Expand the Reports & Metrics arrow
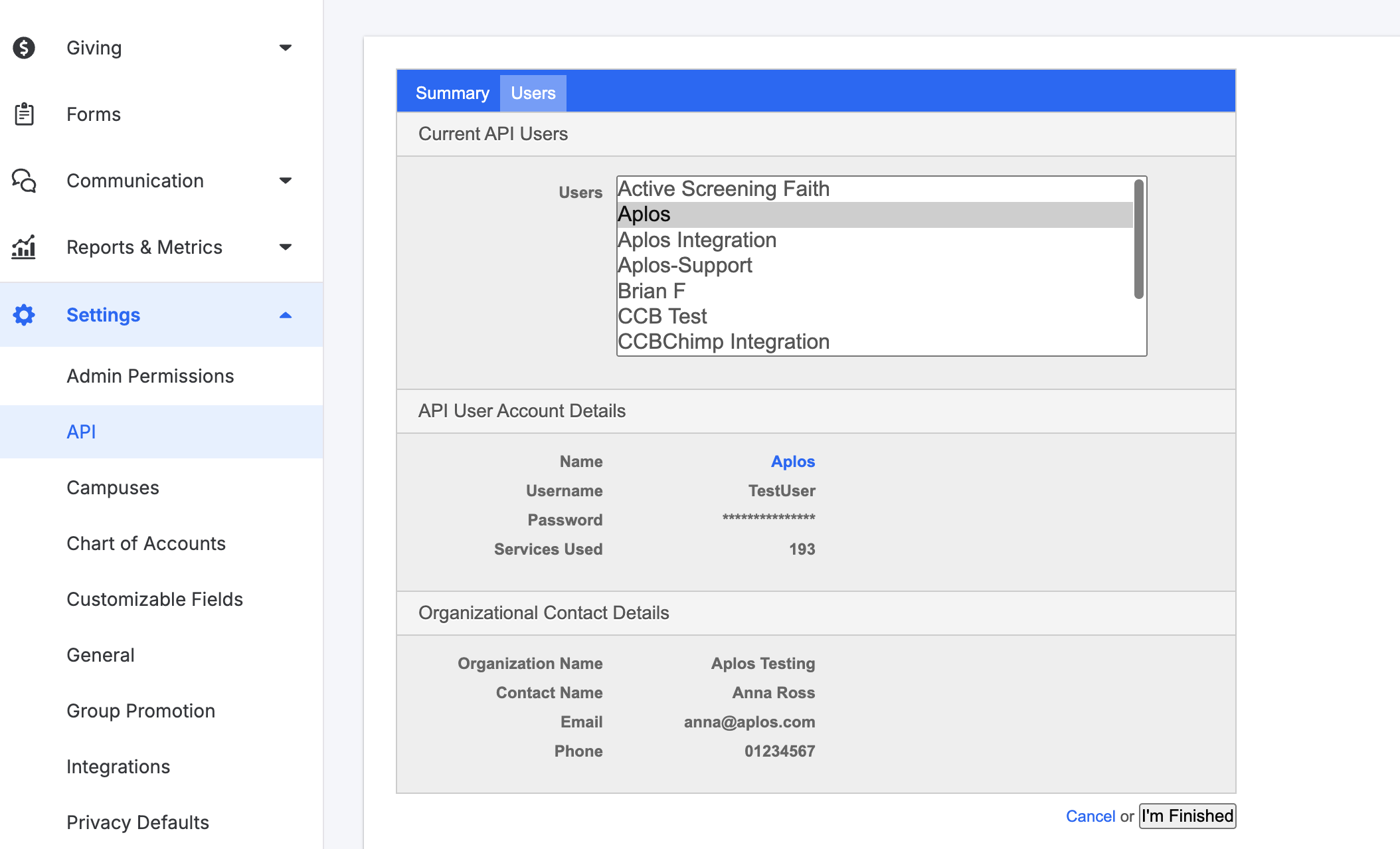The height and width of the screenshot is (849, 1400). click(x=286, y=247)
